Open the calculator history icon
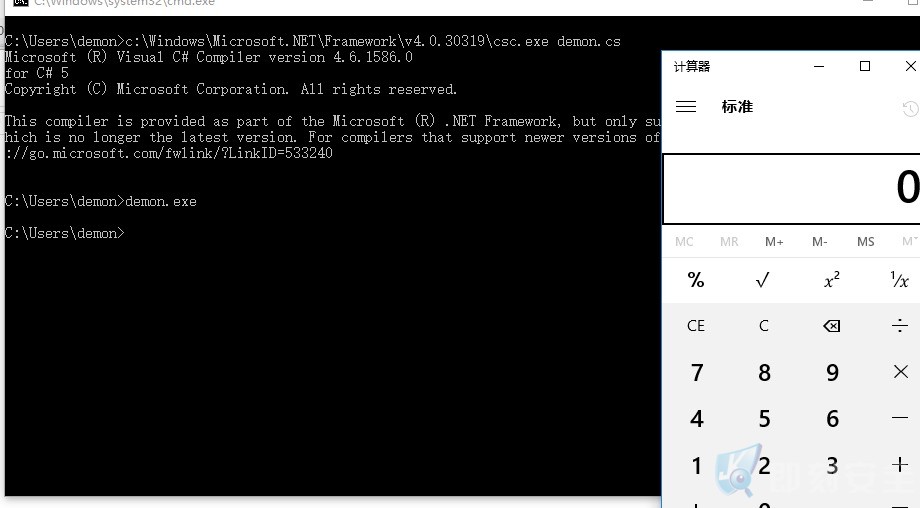920x508 pixels. pyautogui.click(x=910, y=109)
